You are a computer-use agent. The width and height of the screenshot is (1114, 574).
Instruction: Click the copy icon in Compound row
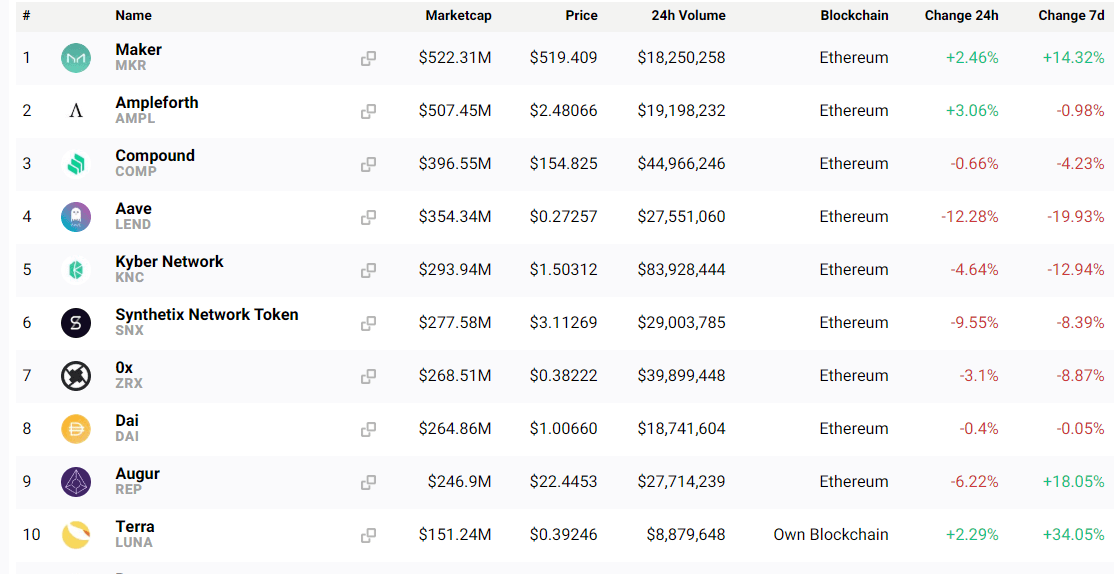(x=368, y=164)
